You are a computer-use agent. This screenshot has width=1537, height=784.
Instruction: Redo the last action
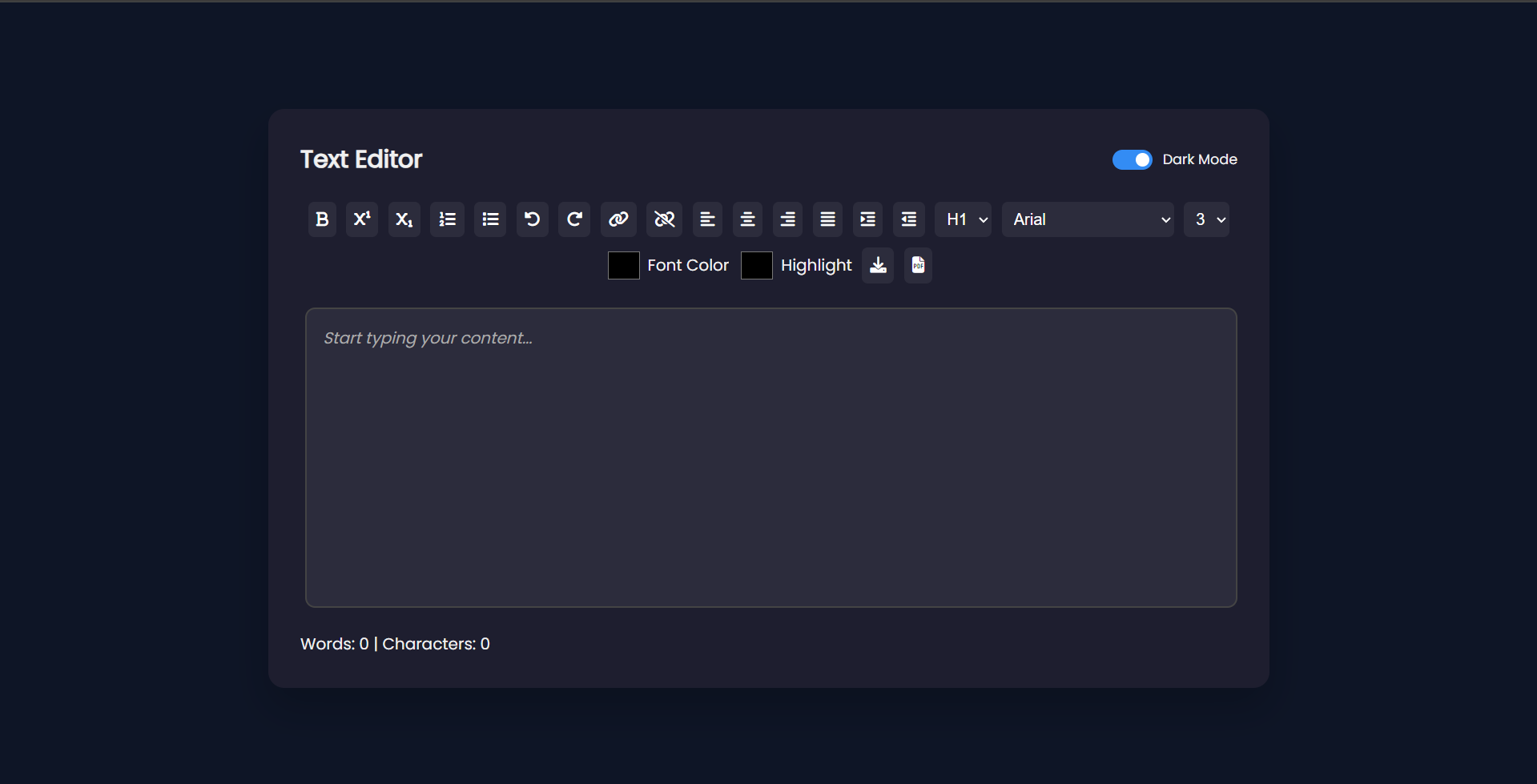pyautogui.click(x=574, y=219)
